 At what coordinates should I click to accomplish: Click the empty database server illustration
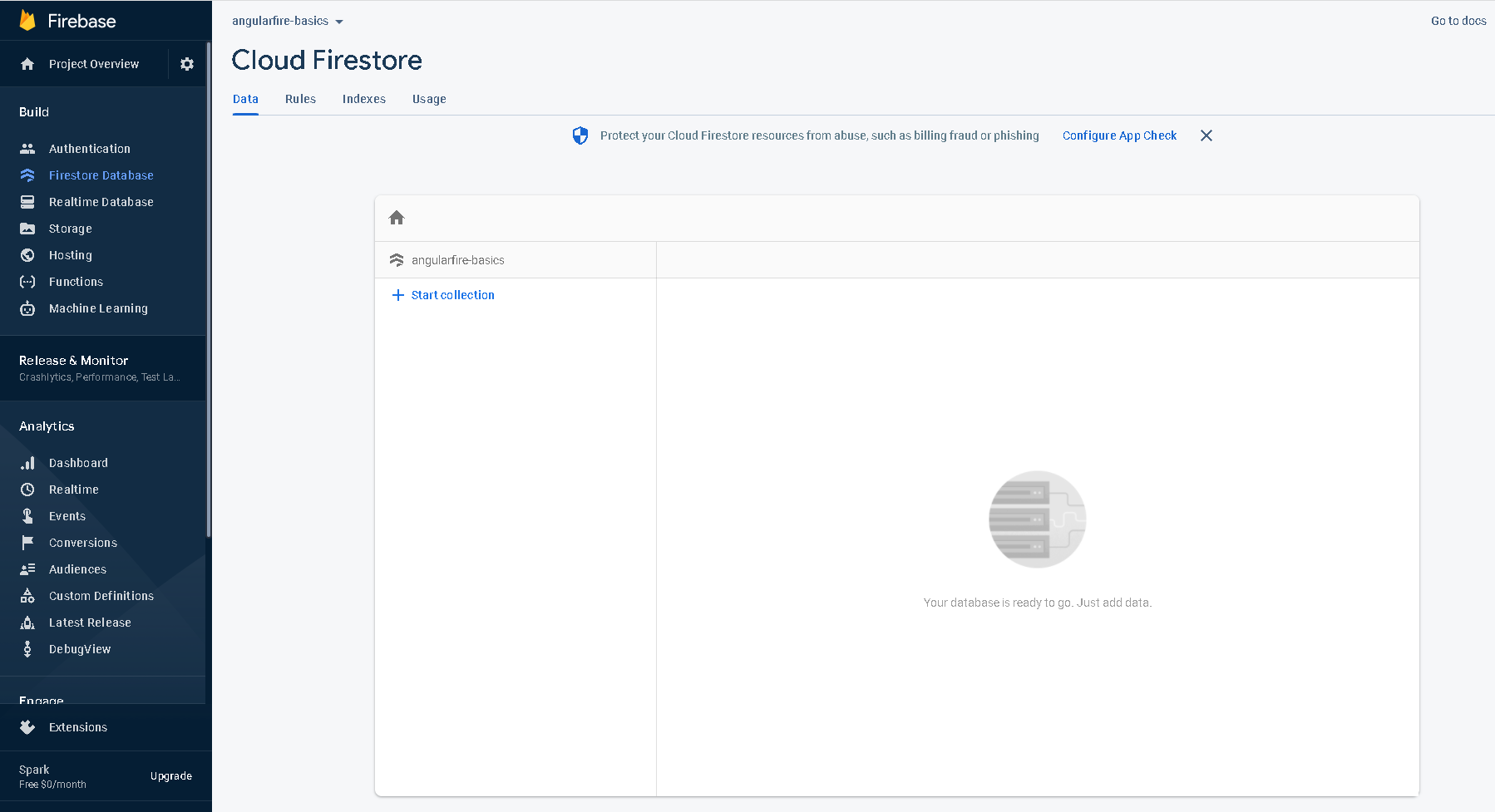pyautogui.click(x=1037, y=519)
